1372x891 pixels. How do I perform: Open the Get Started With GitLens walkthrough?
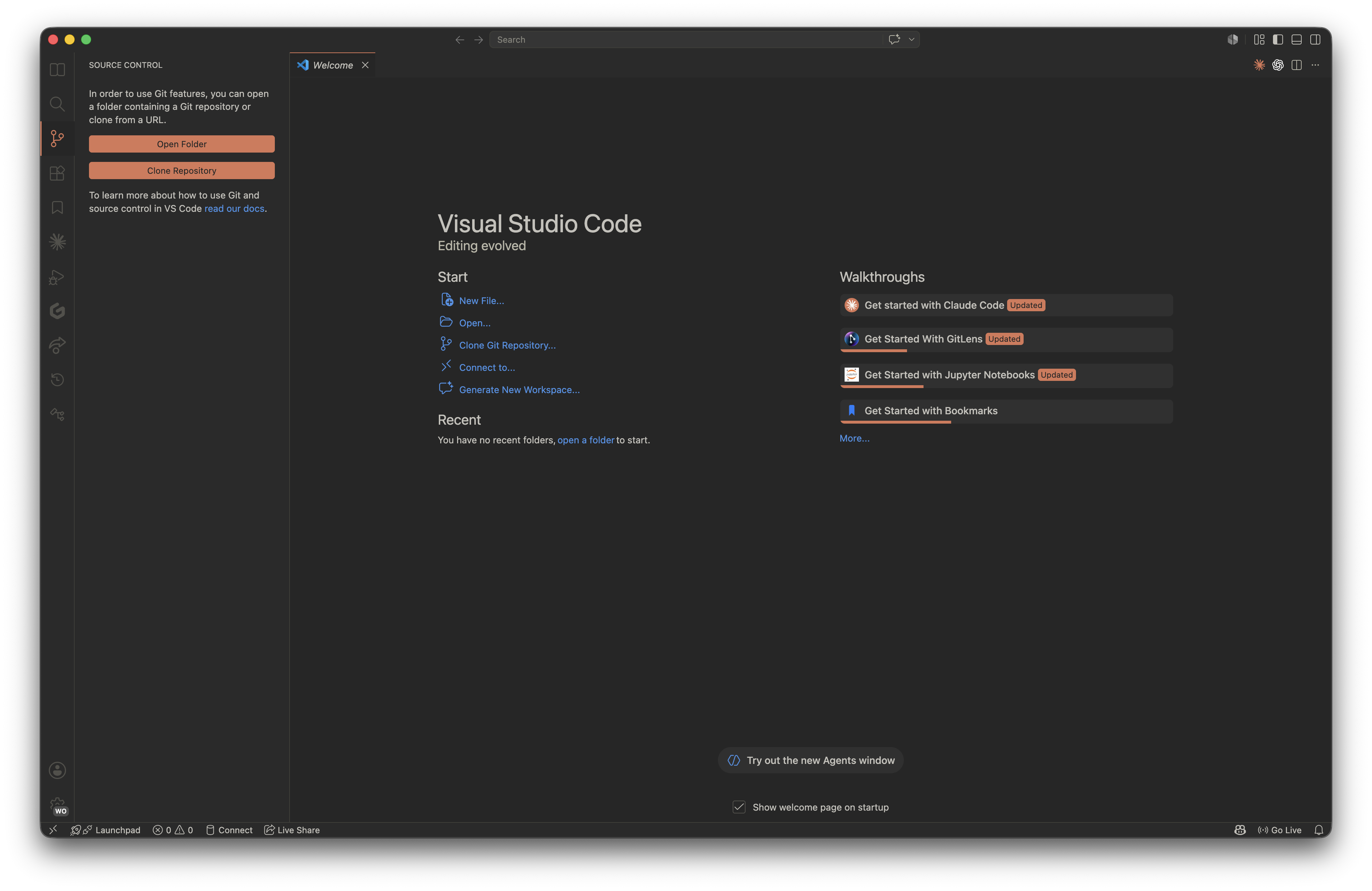(x=1006, y=340)
